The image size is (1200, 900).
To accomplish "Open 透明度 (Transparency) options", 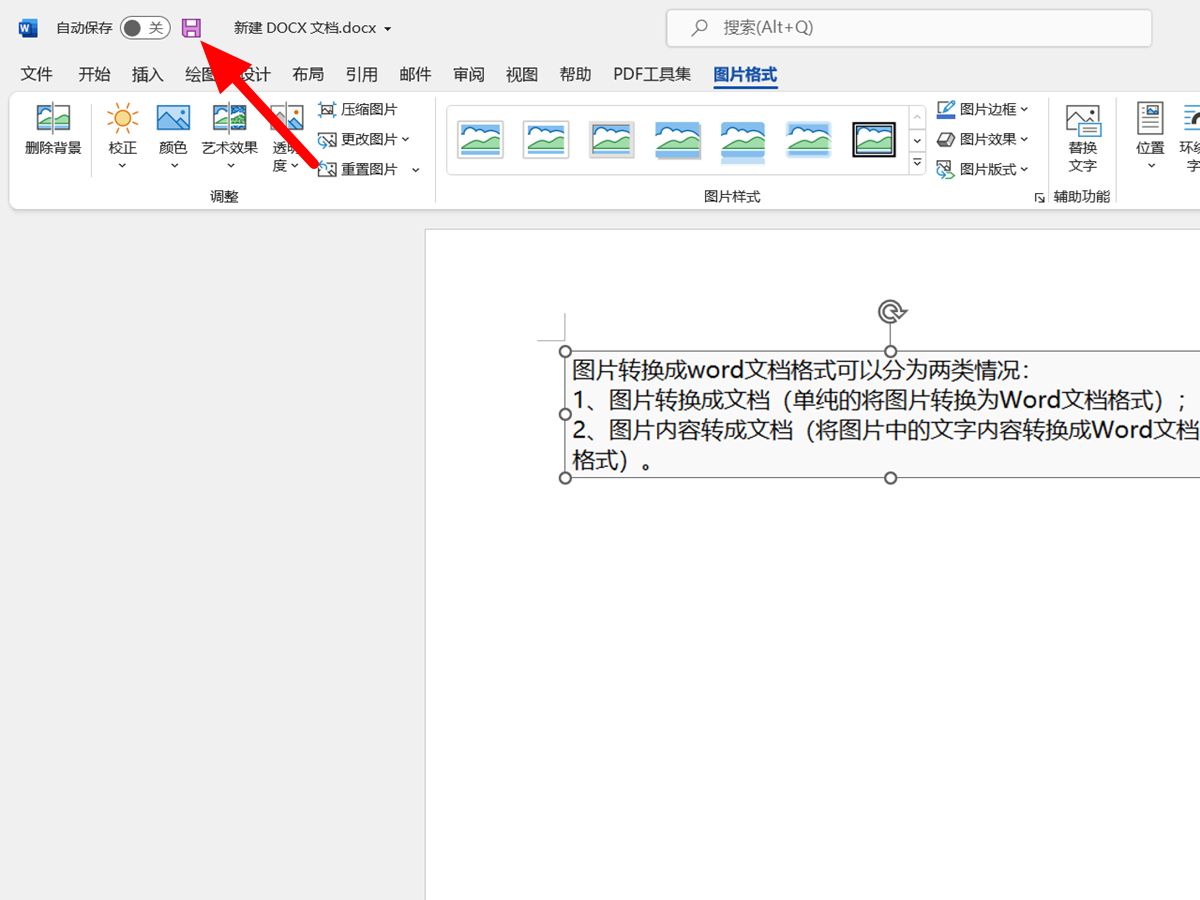I will pos(285,150).
